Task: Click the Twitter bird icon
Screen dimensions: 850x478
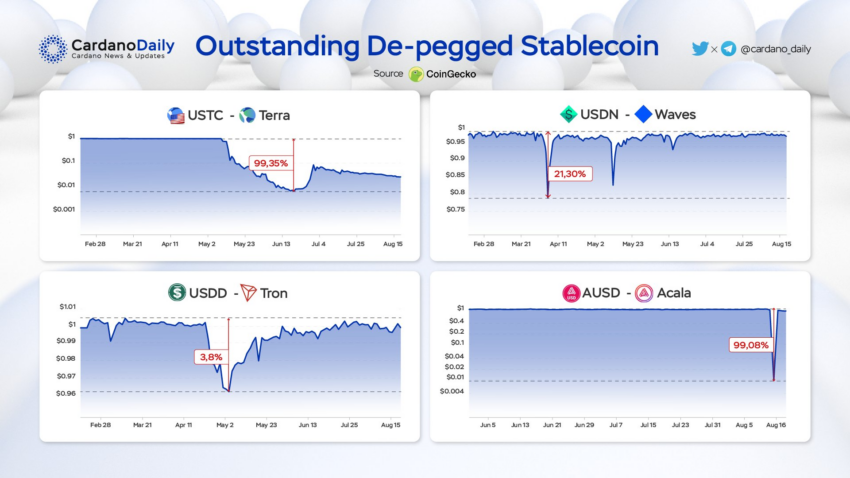Action: point(700,49)
